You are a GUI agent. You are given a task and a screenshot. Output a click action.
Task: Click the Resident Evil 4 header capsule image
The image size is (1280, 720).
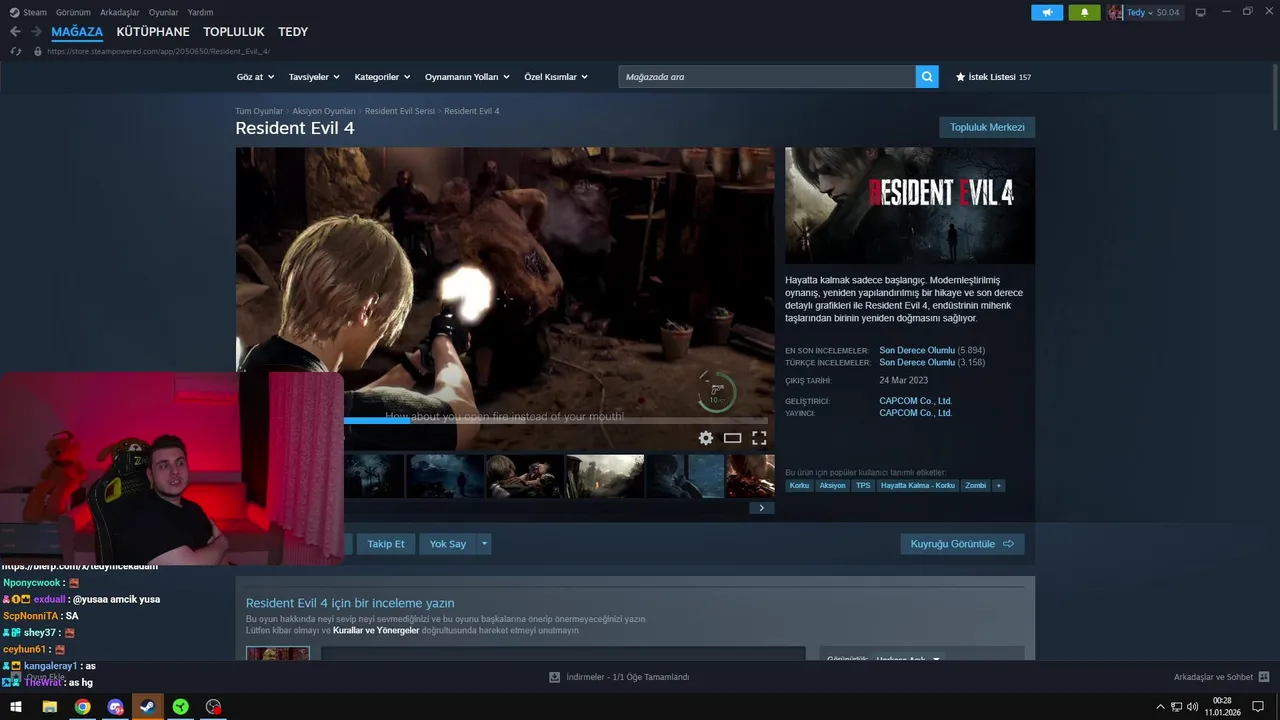coord(910,206)
